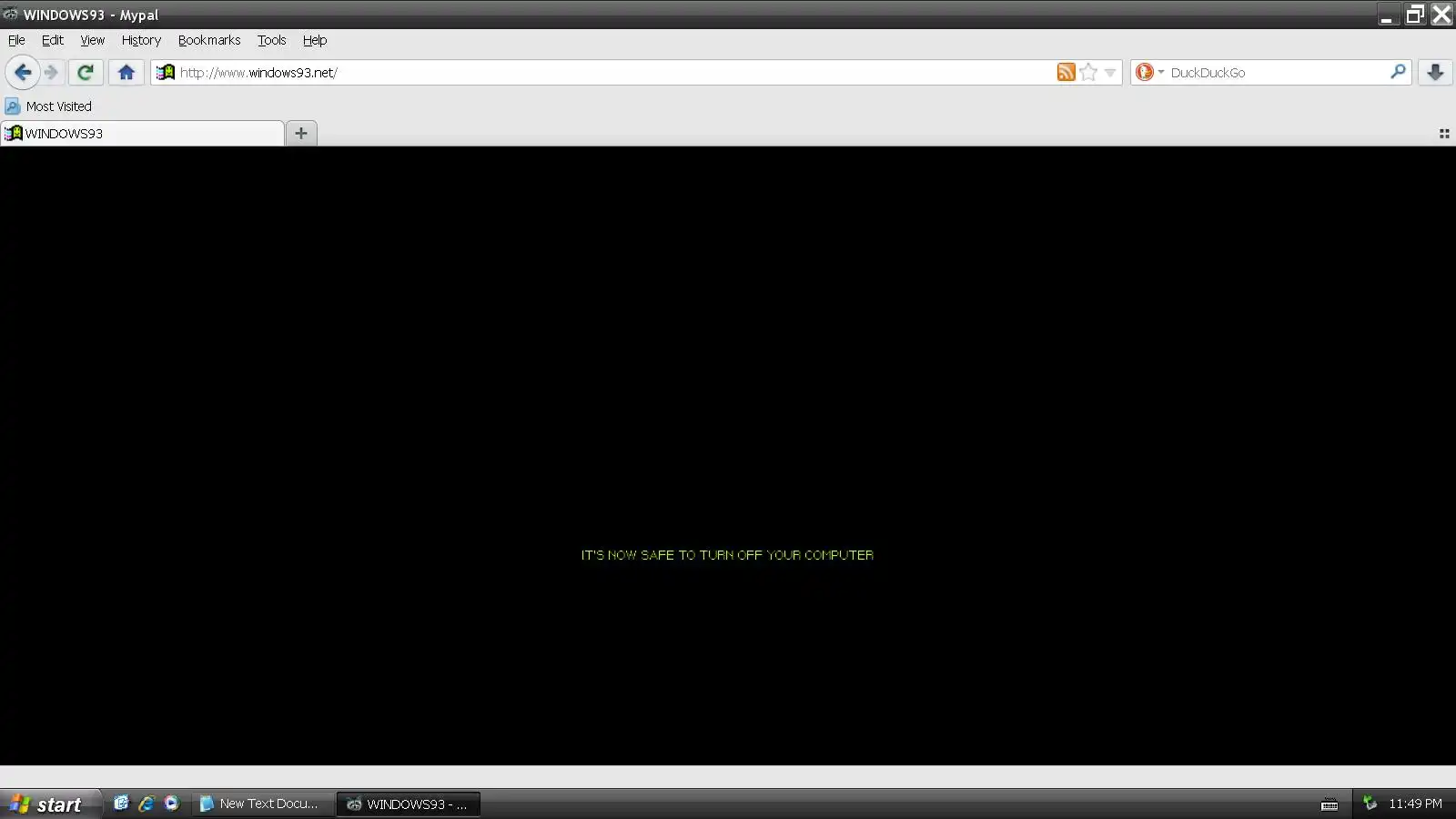Open the Tools menu
This screenshot has width=1456, height=819.
pyautogui.click(x=272, y=40)
